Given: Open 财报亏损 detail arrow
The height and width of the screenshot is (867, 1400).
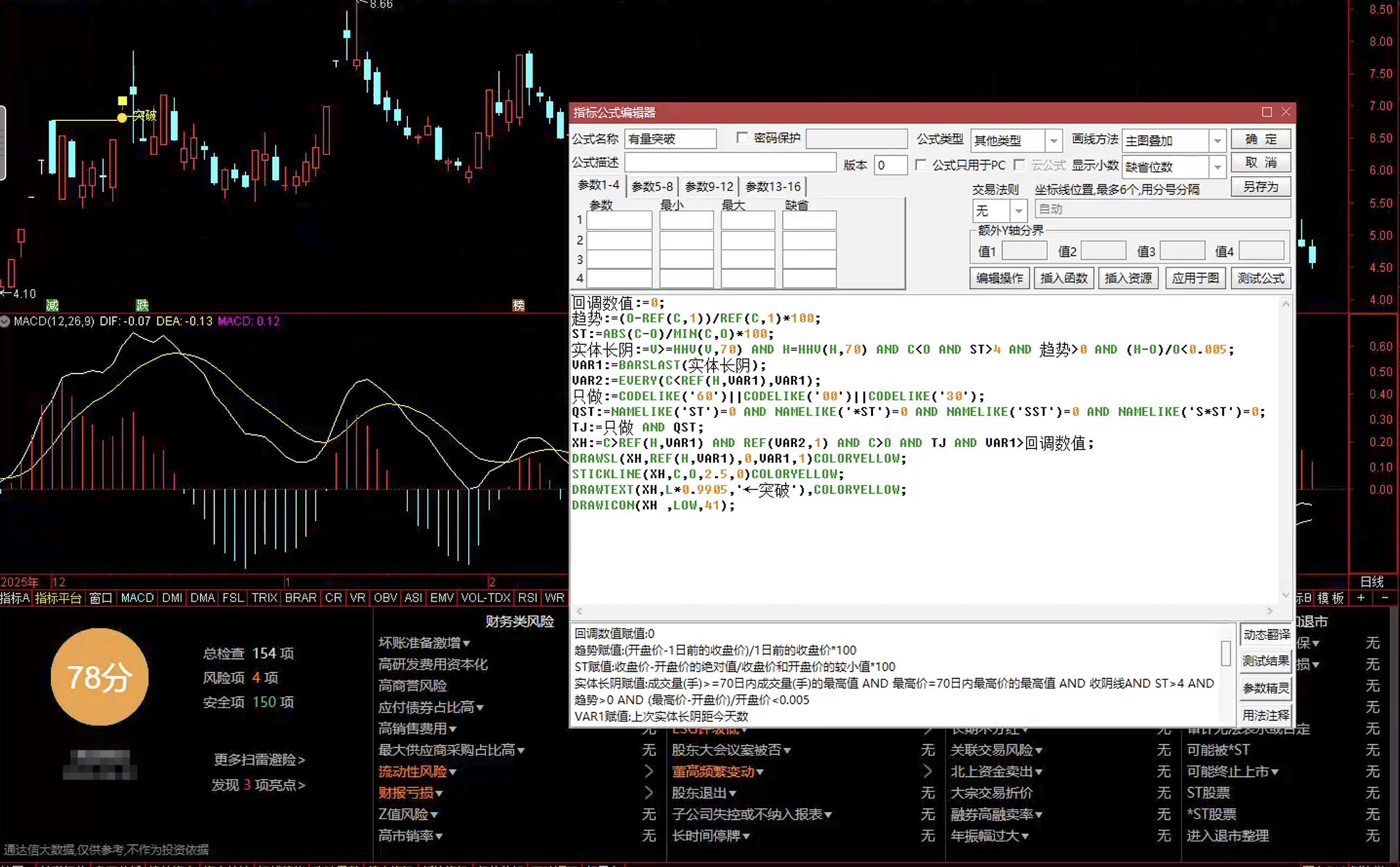Looking at the screenshot, I should pos(649,793).
